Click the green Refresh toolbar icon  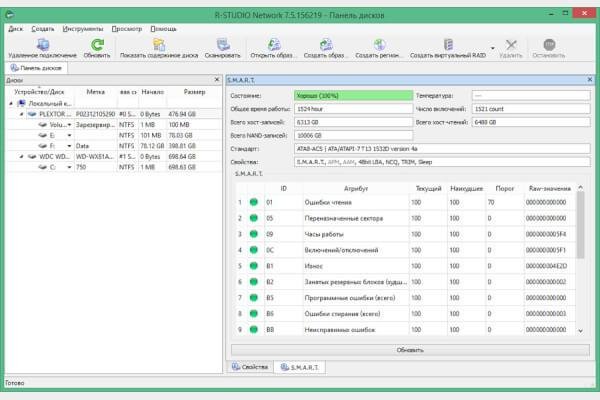(97, 45)
